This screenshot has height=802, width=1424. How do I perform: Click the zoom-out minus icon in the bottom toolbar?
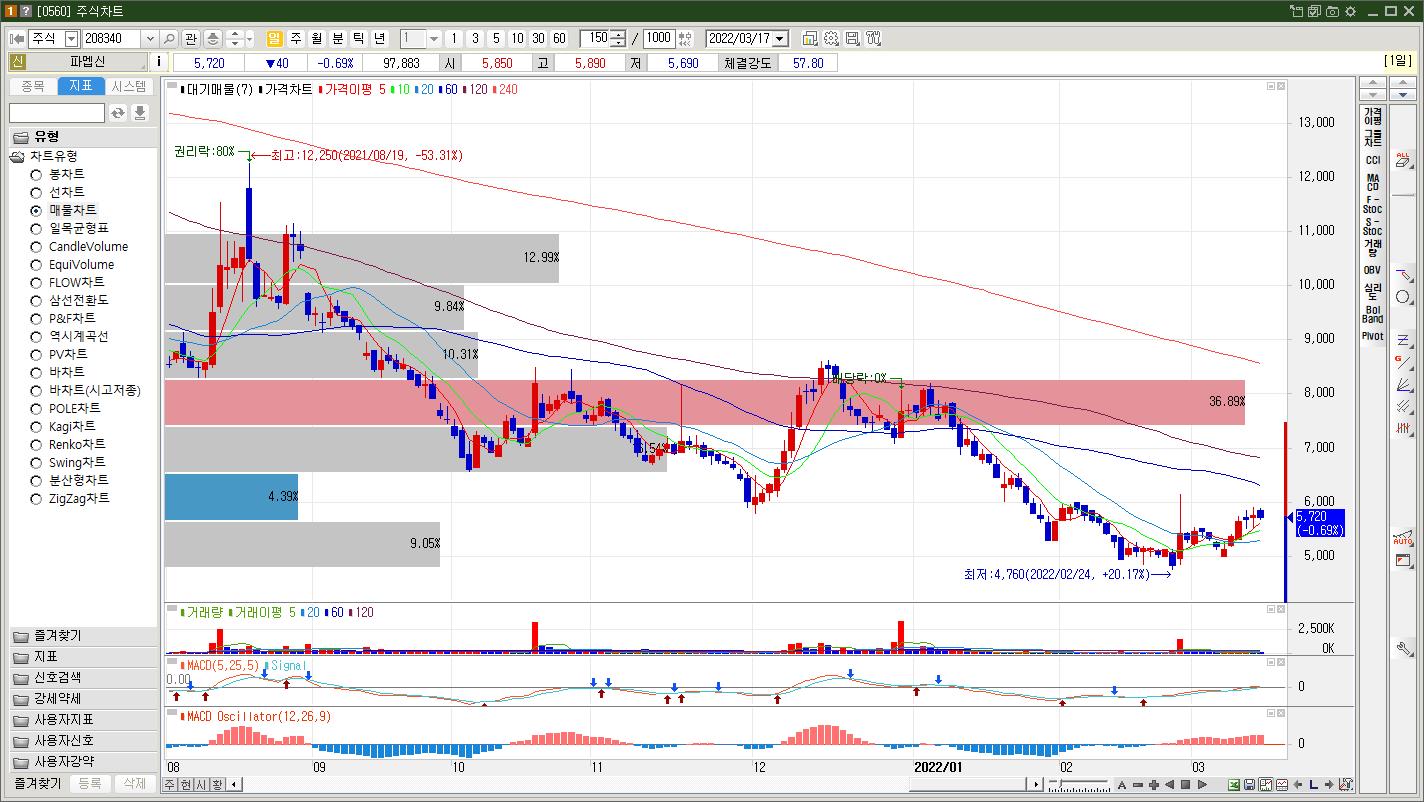(x=1138, y=785)
